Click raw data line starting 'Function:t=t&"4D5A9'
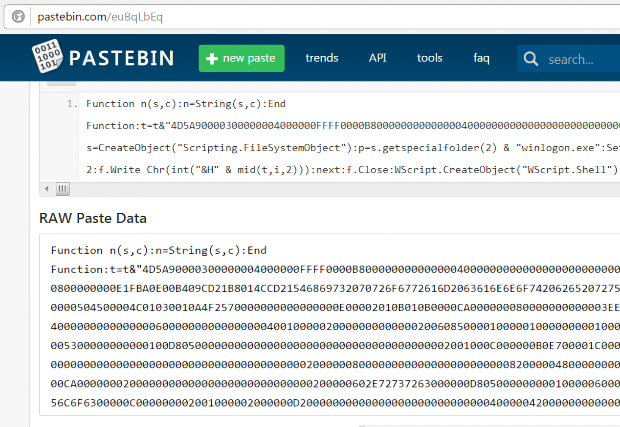This screenshot has width=620, height=427. [x=335, y=269]
